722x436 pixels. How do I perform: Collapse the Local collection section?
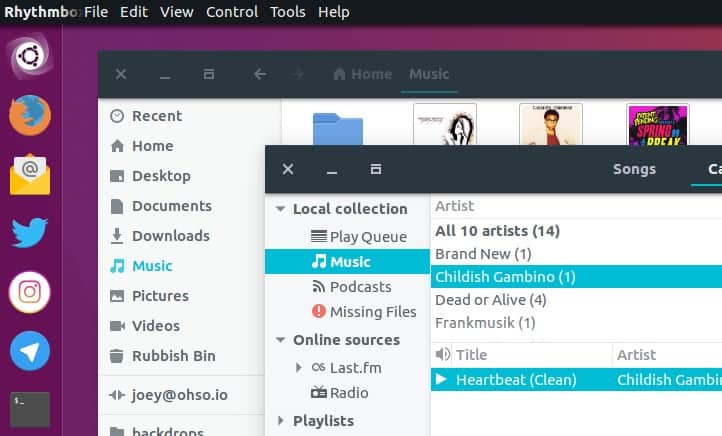279,209
